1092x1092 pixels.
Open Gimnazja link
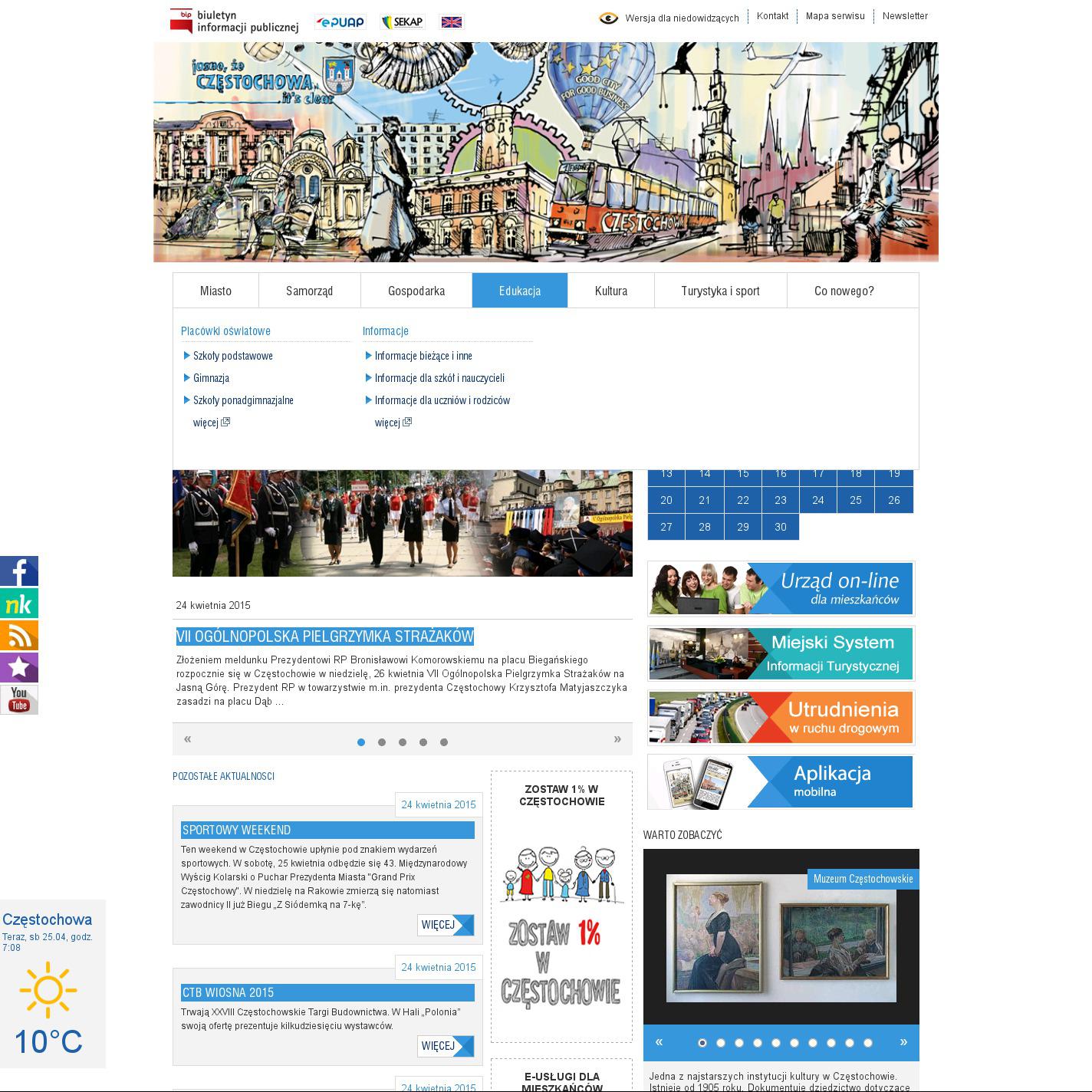(x=212, y=378)
